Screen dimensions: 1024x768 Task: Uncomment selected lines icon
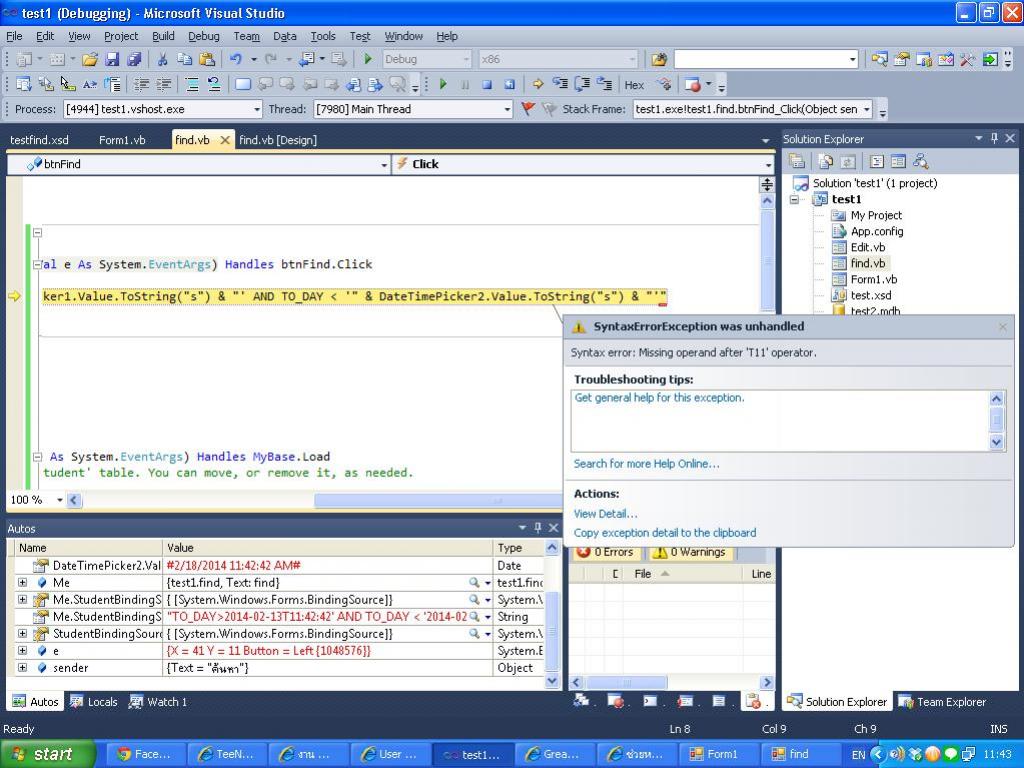click(214, 84)
